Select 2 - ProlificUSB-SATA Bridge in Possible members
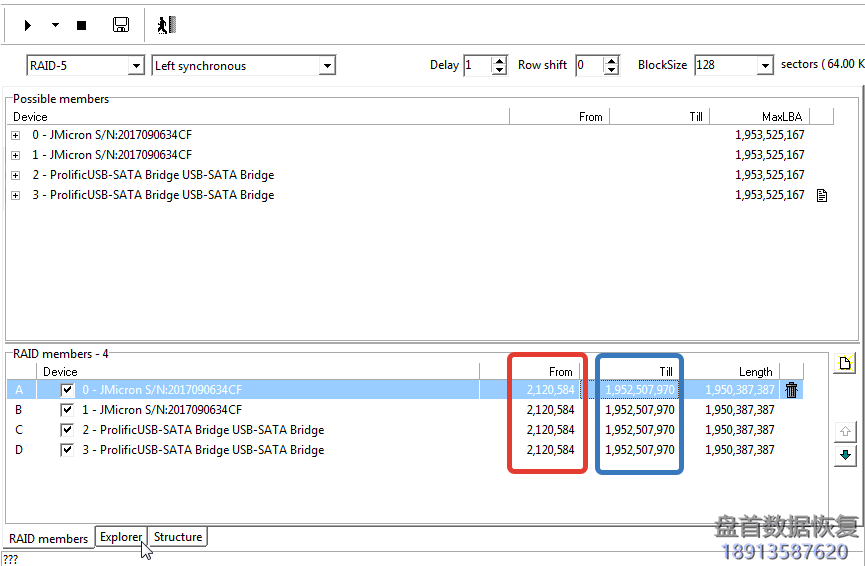This screenshot has height=566, width=865. [x=153, y=175]
